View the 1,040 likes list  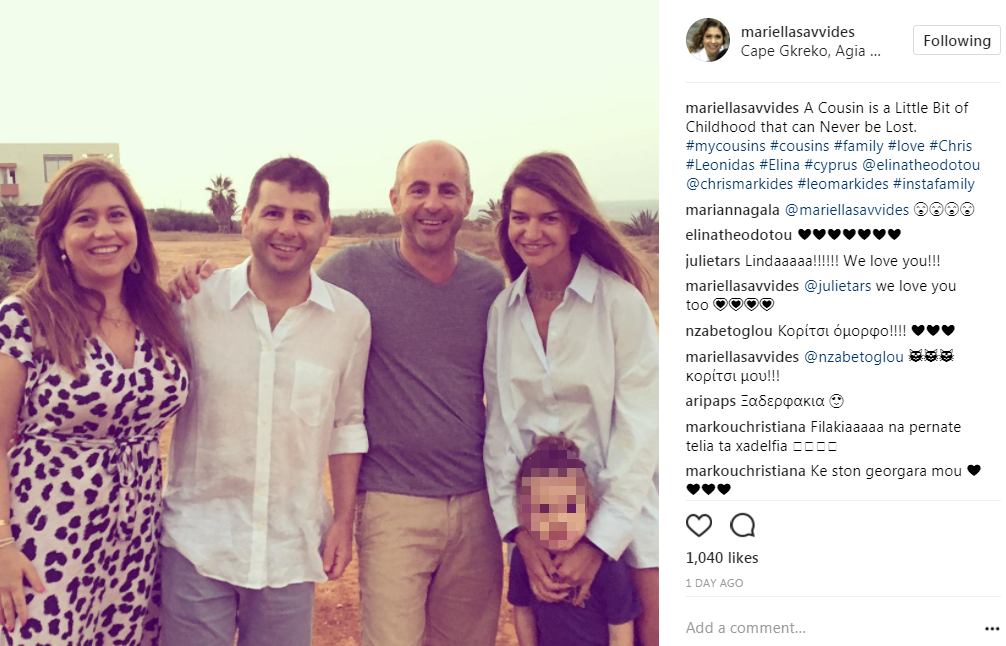[722, 557]
